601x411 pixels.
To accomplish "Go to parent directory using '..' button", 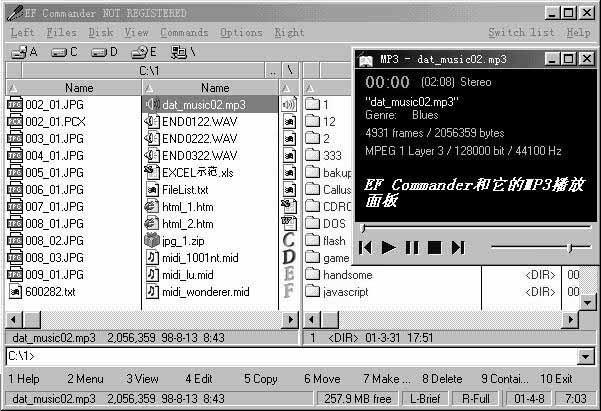I will [273, 71].
